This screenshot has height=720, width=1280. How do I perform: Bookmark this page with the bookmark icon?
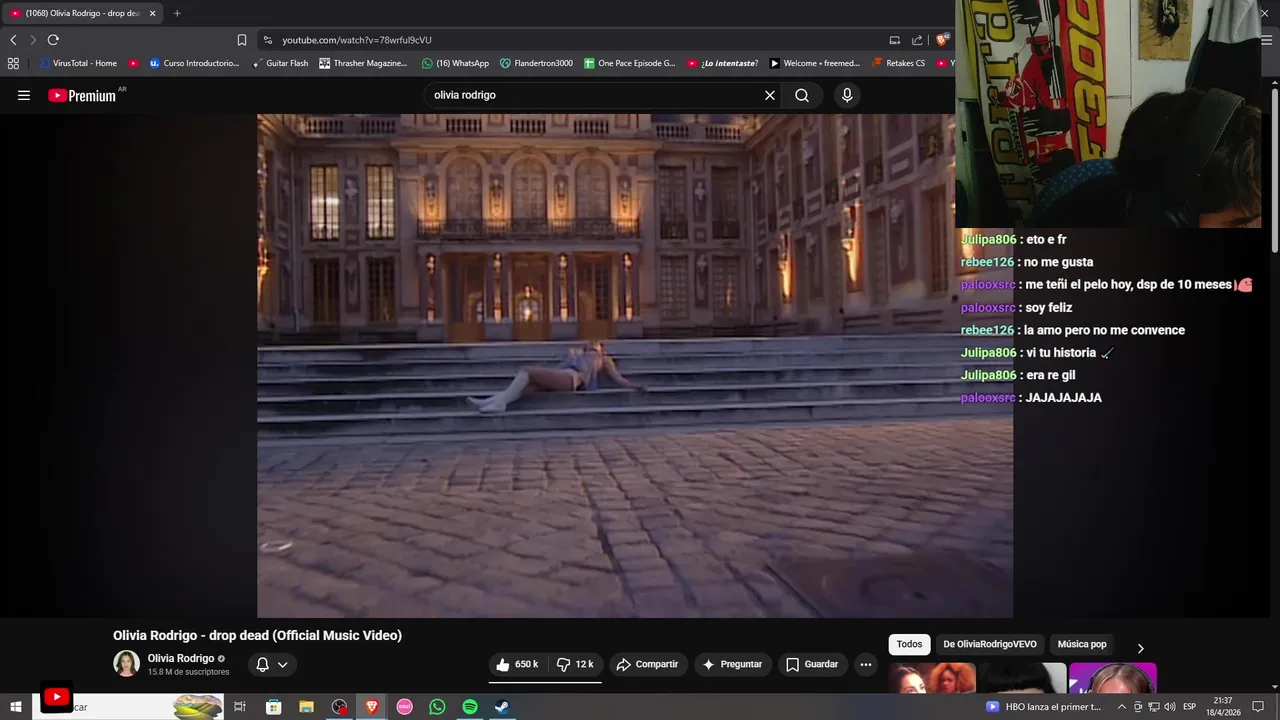[242, 40]
